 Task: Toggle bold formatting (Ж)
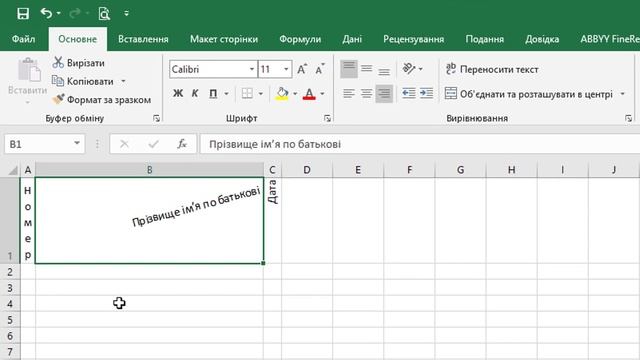(178, 93)
